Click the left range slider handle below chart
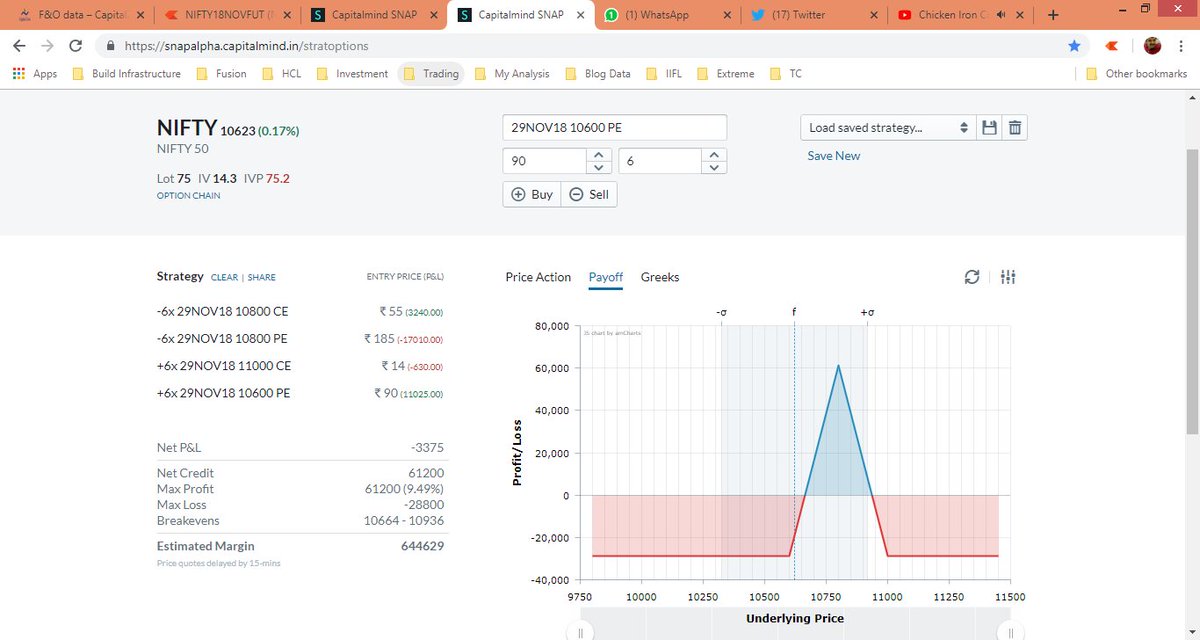 pos(579,632)
